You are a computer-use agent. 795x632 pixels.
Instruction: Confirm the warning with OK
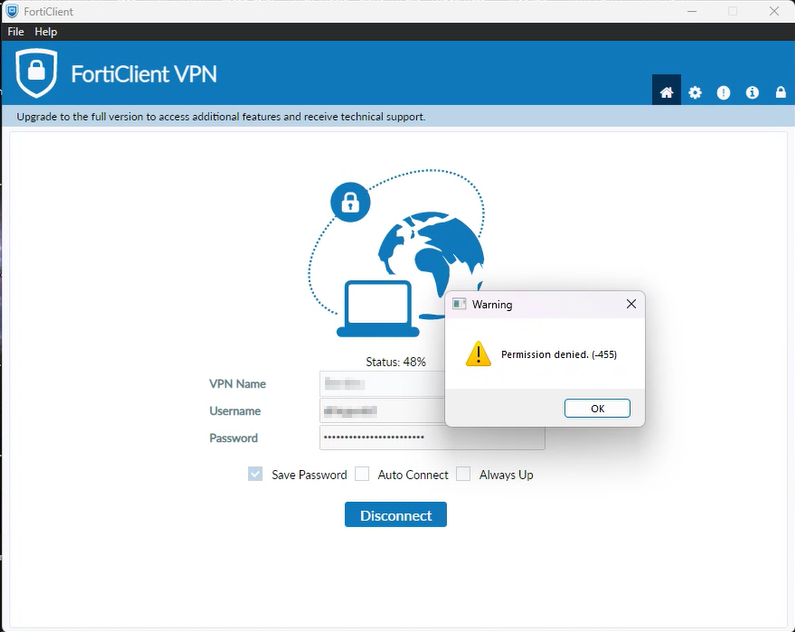[597, 408]
